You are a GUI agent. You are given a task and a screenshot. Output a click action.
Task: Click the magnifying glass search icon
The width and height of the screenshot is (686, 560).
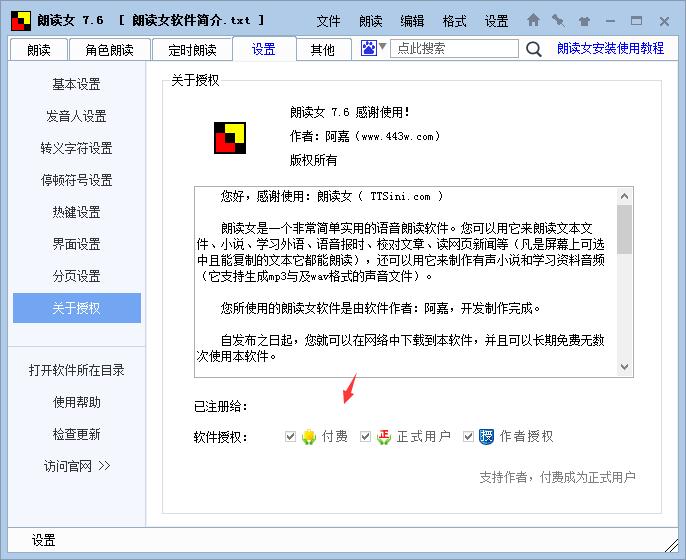(534, 49)
